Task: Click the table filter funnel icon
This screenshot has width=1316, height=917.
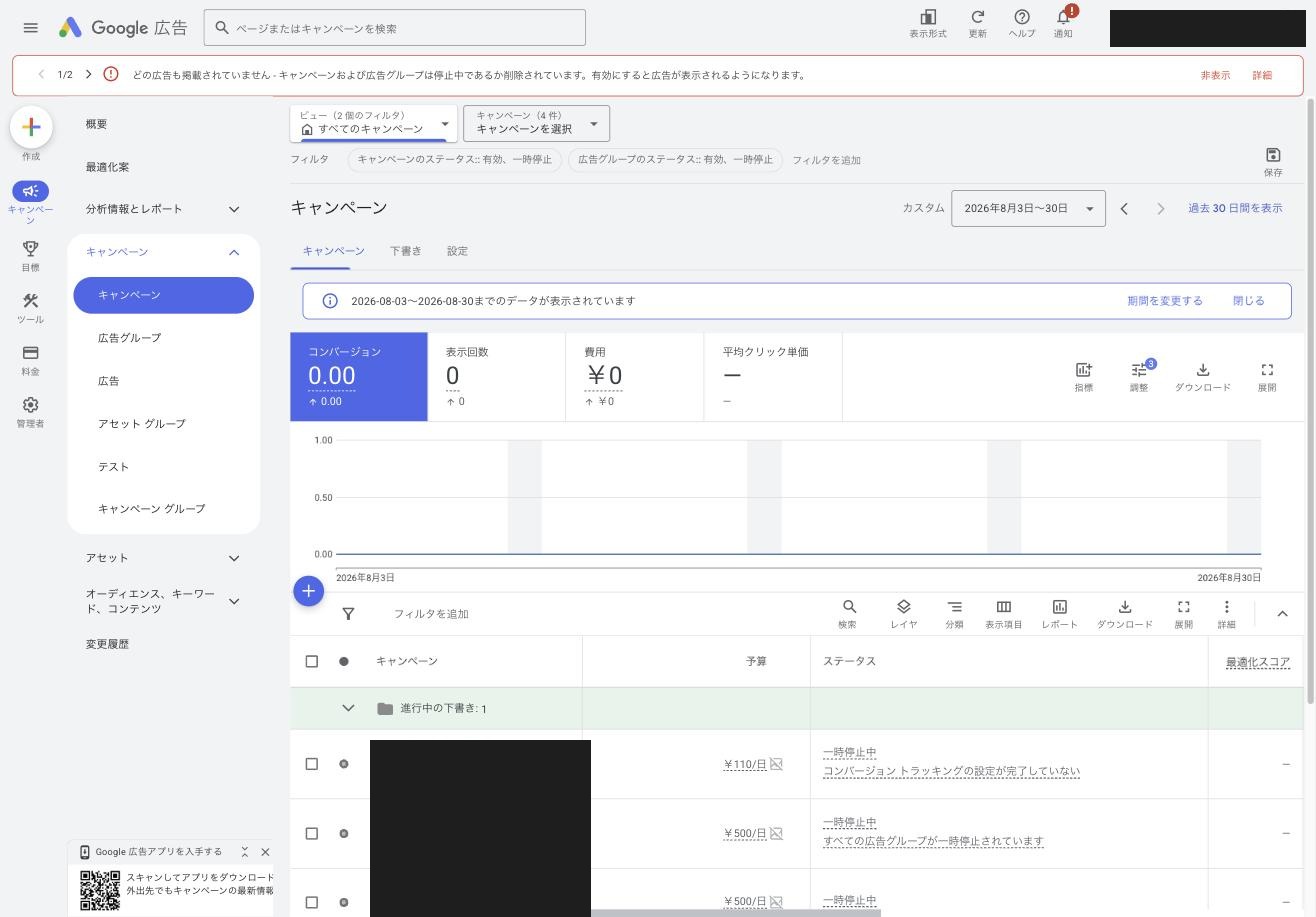Action: click(x=348, y=614)
